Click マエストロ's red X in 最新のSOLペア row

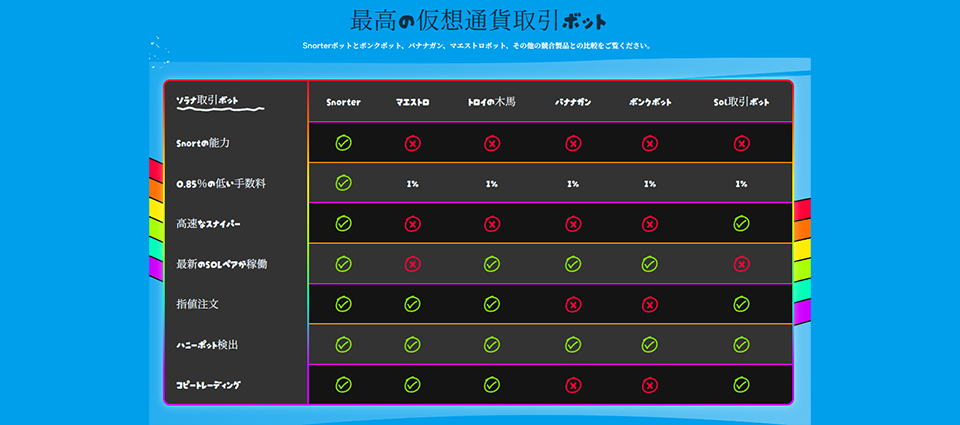413,265
